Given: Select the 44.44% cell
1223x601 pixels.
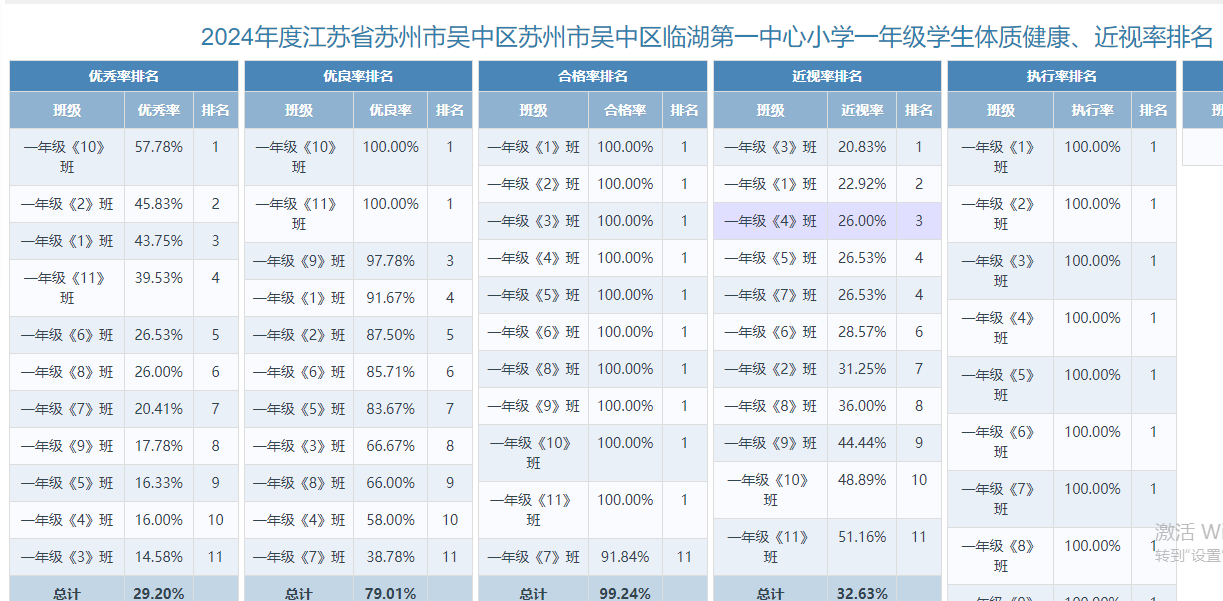Looking at the screenshot, I should tap(862, 443).
